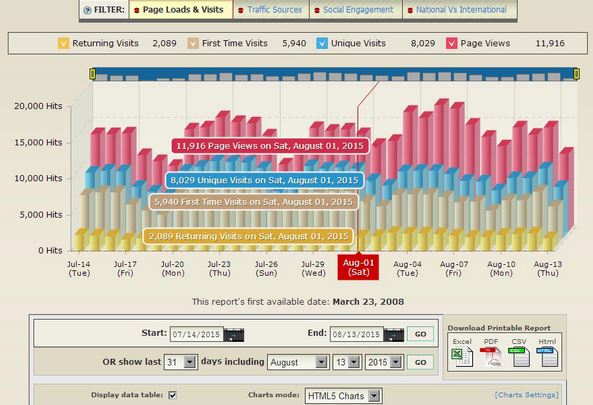Switch to National Vs International tab

click(459, 9)
